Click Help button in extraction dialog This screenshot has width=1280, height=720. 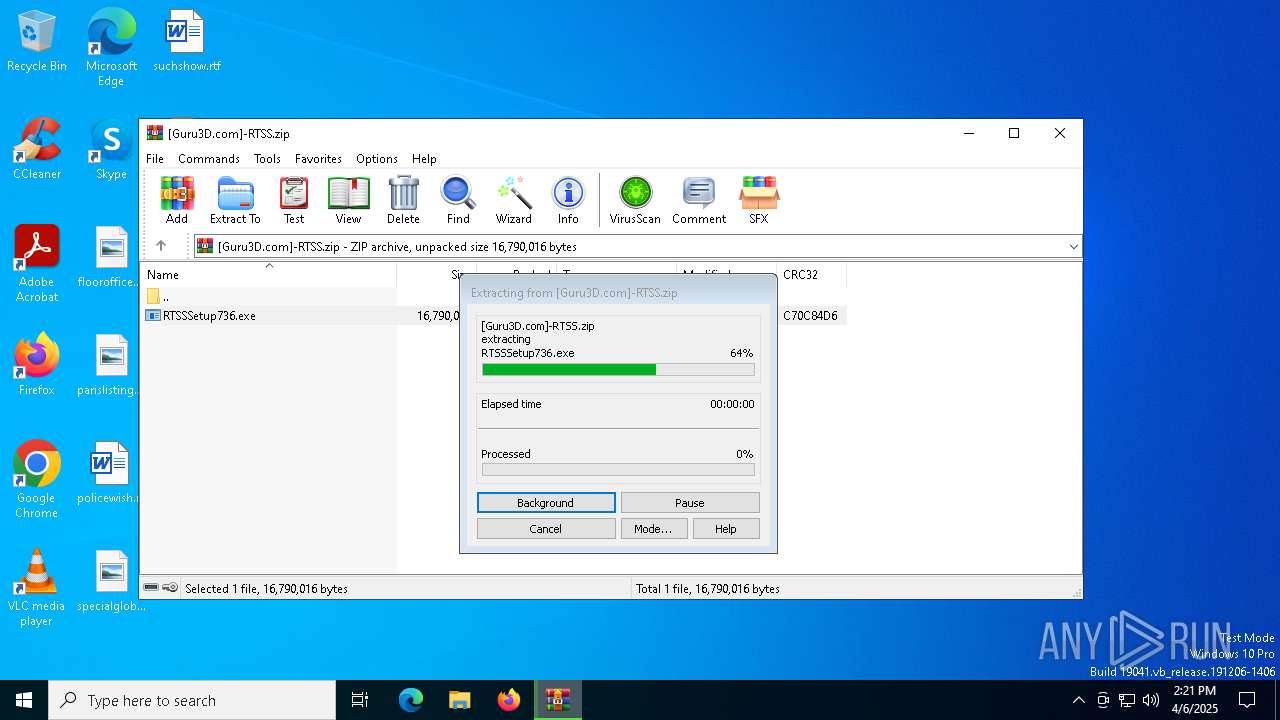pos(726,529)
